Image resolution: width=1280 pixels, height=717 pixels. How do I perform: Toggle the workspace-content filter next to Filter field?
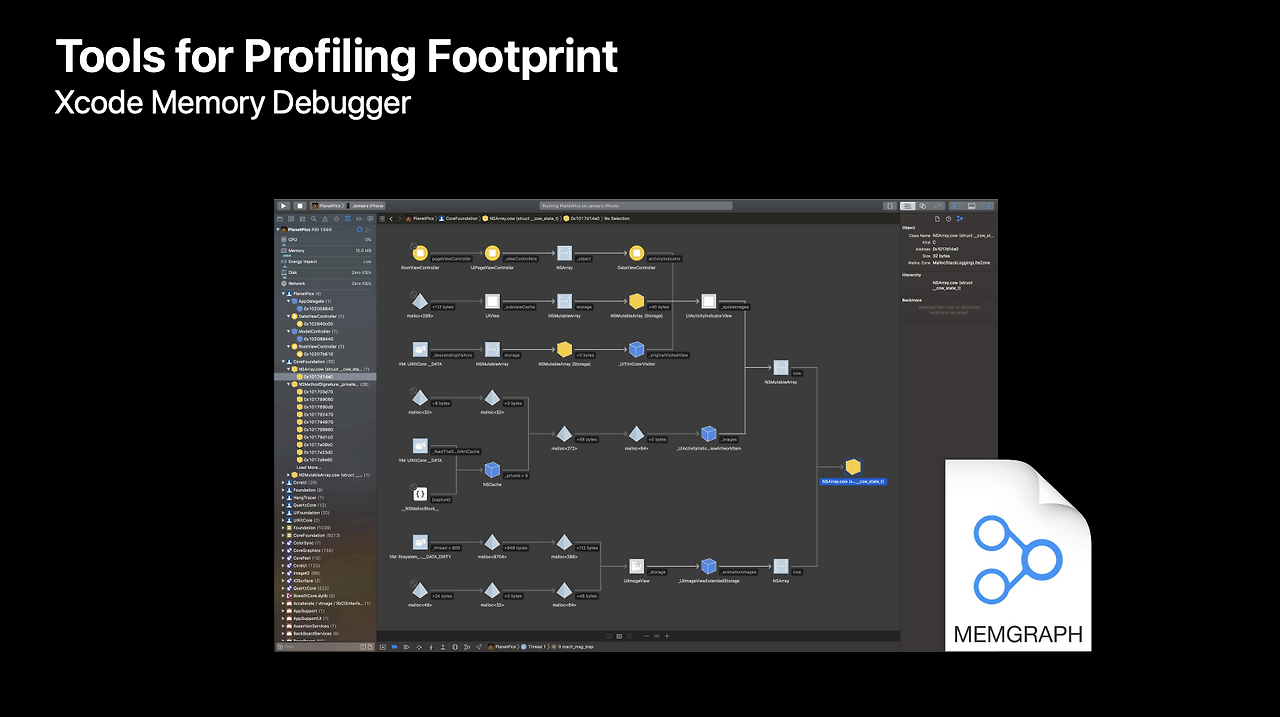(x=370, y=647)
